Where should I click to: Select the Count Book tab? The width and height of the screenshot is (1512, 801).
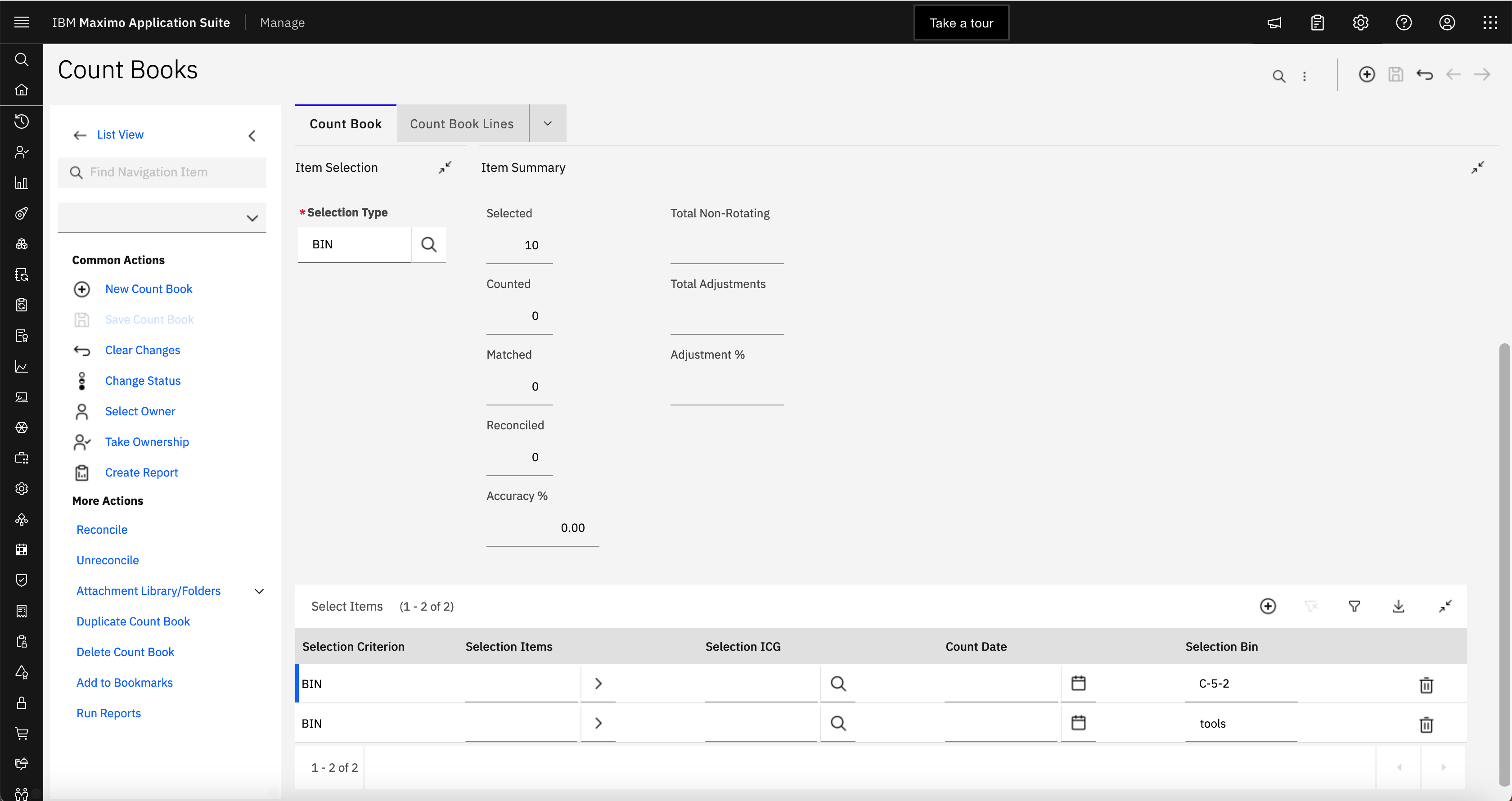point(346,124)
